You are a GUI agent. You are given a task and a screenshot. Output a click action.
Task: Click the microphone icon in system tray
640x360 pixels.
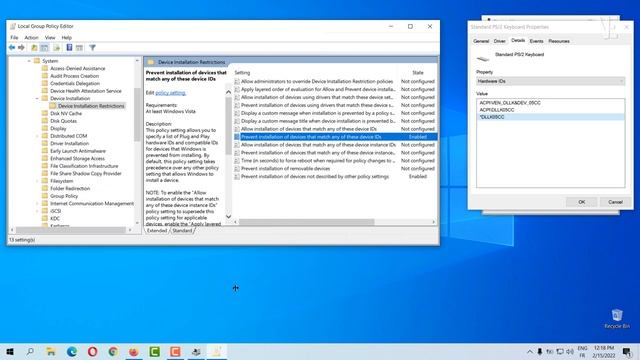tap(540, 351)
